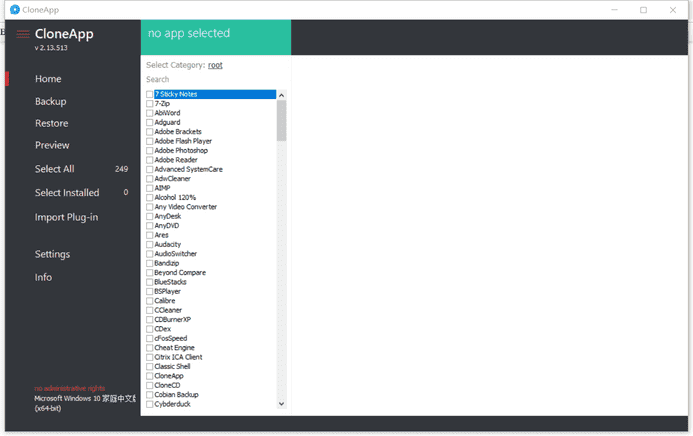Enable the Adobe Flash Player checkbox
Viewport: 693px width, 436px height.
tap(149, 141)
